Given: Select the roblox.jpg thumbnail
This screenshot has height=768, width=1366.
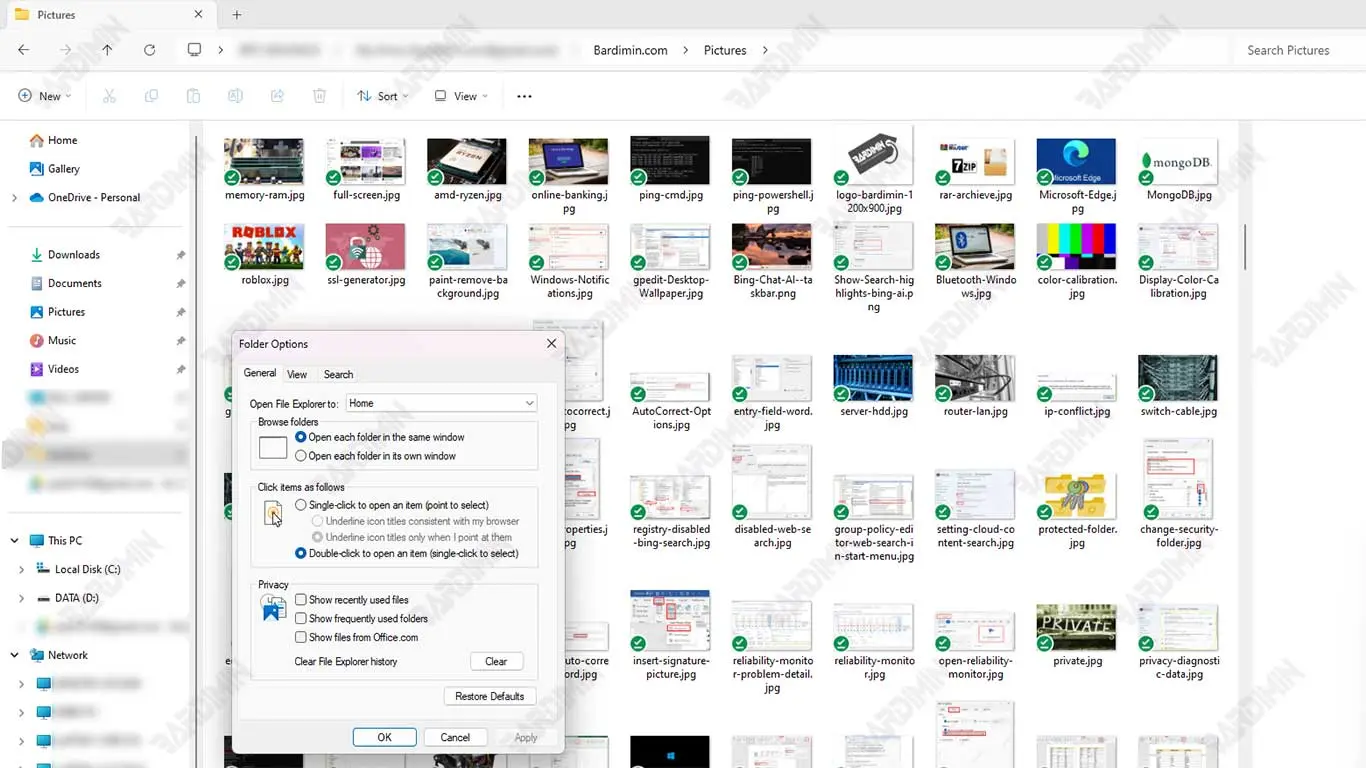Looking at the screenshot, I should 265,247.
